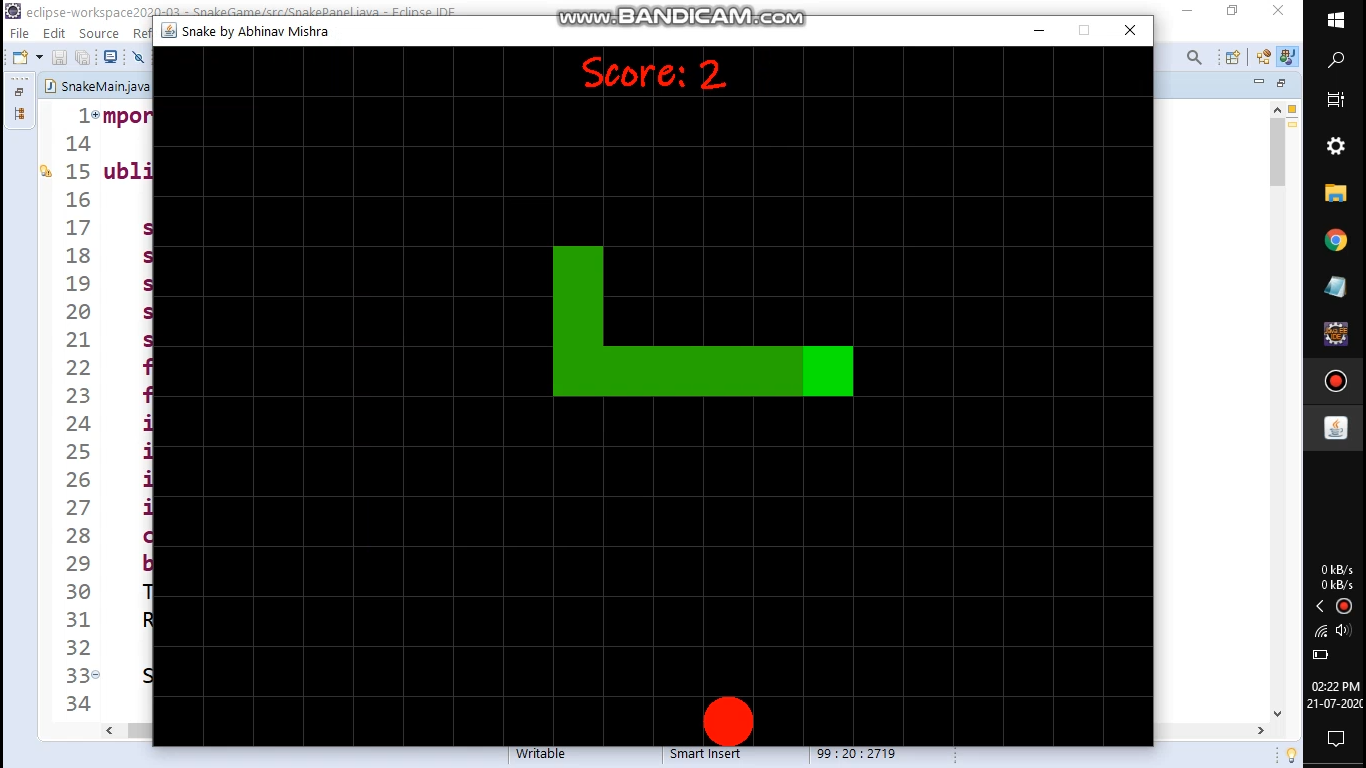The height and width of the screenshot is (768, 1366).
Task: Select the Java perspective icon
Action: (x=1286, y=57)
